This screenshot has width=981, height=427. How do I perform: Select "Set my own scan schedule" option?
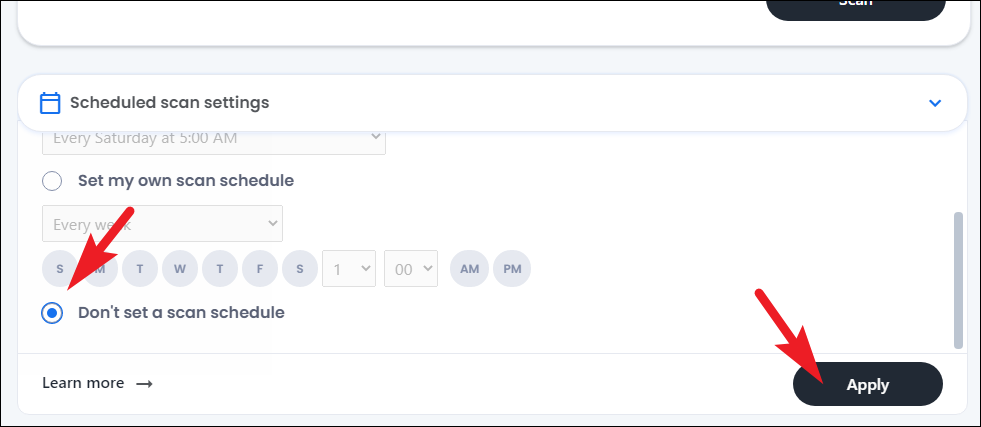tap(52, 182)
